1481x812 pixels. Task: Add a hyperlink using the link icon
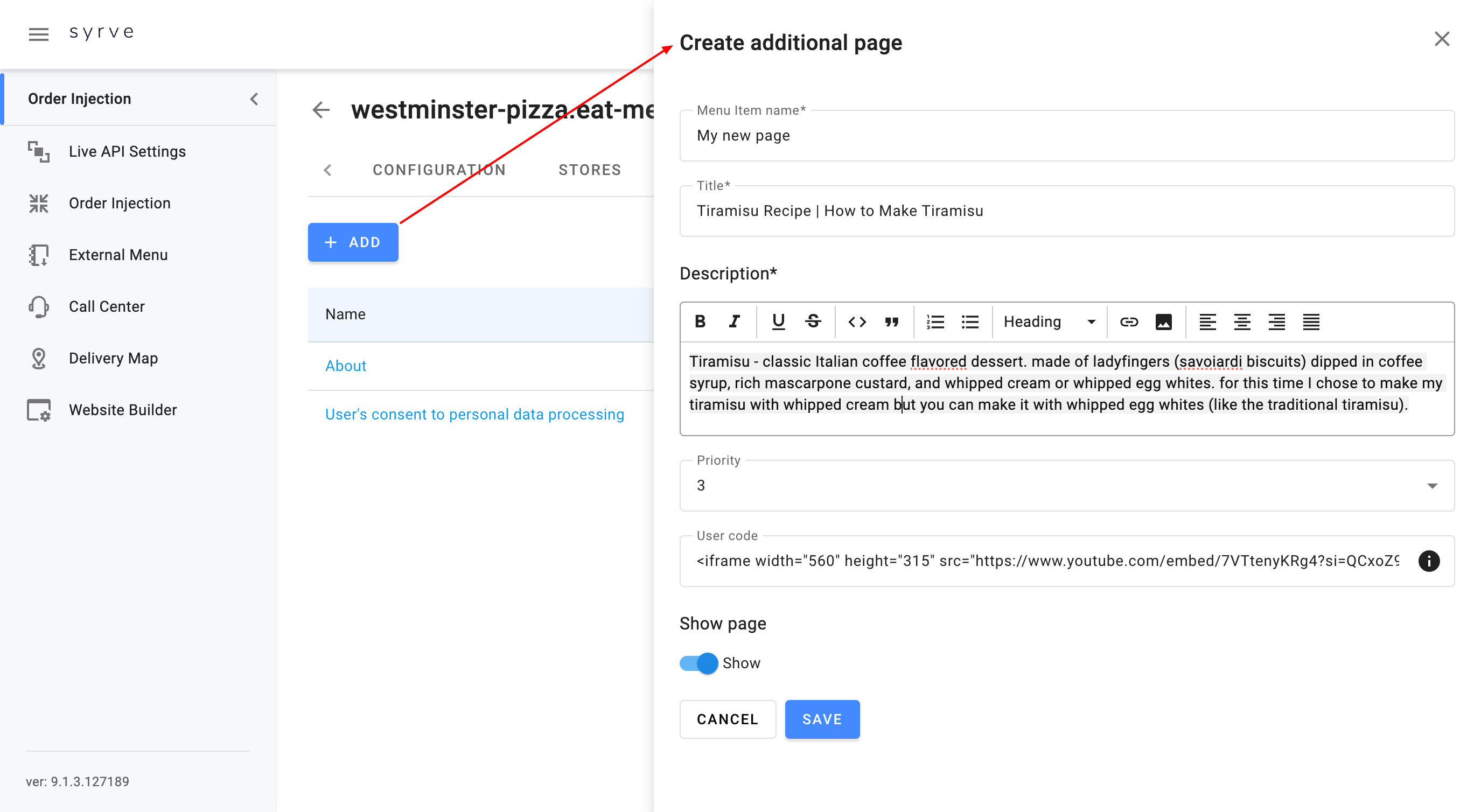click(1128, 321)
